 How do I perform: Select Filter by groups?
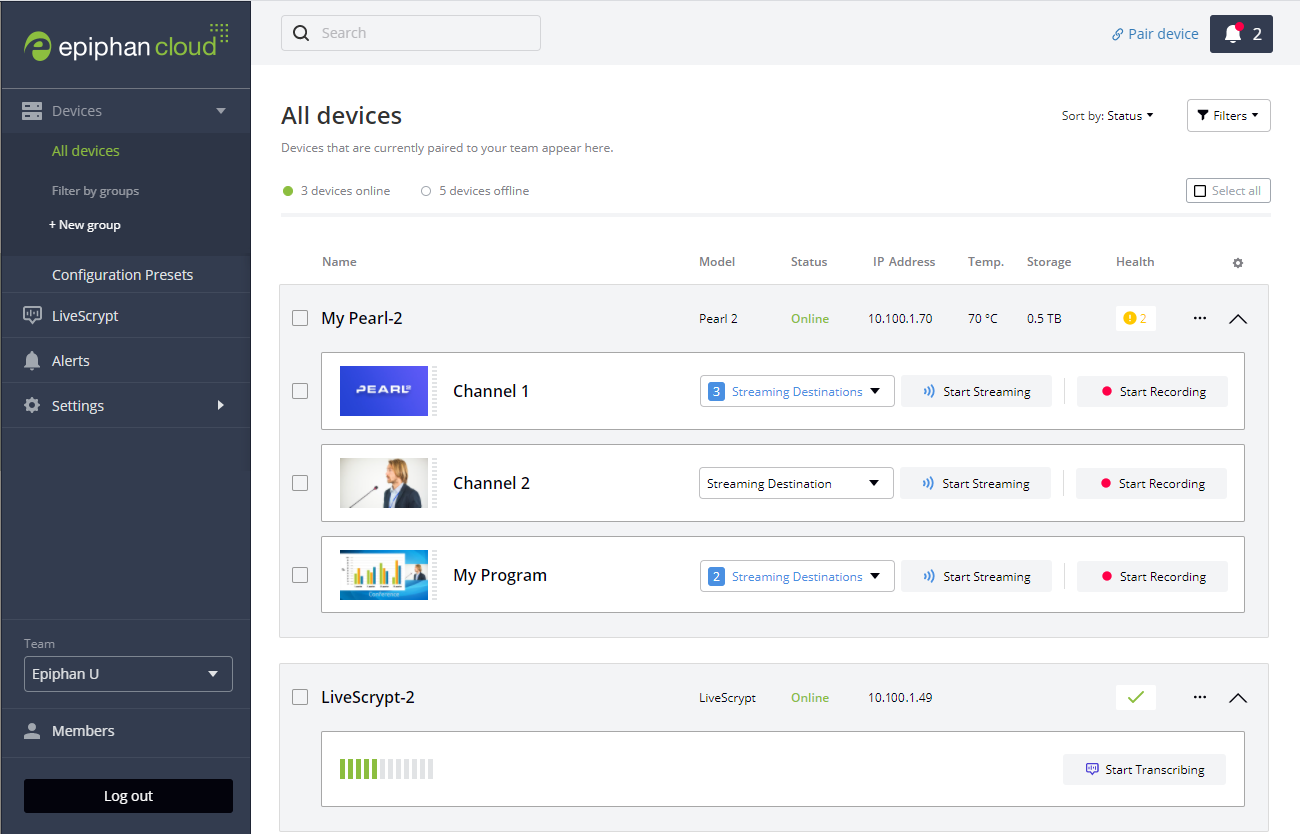96,191
